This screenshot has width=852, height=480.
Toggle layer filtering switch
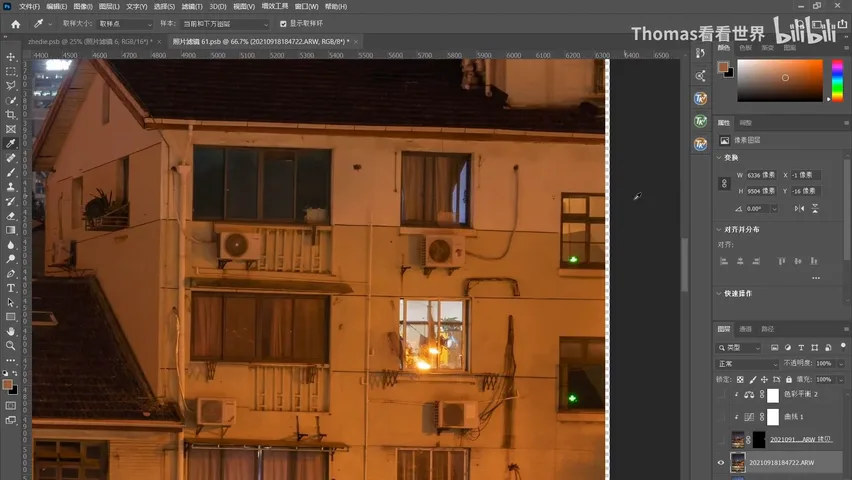click(843, 346)
